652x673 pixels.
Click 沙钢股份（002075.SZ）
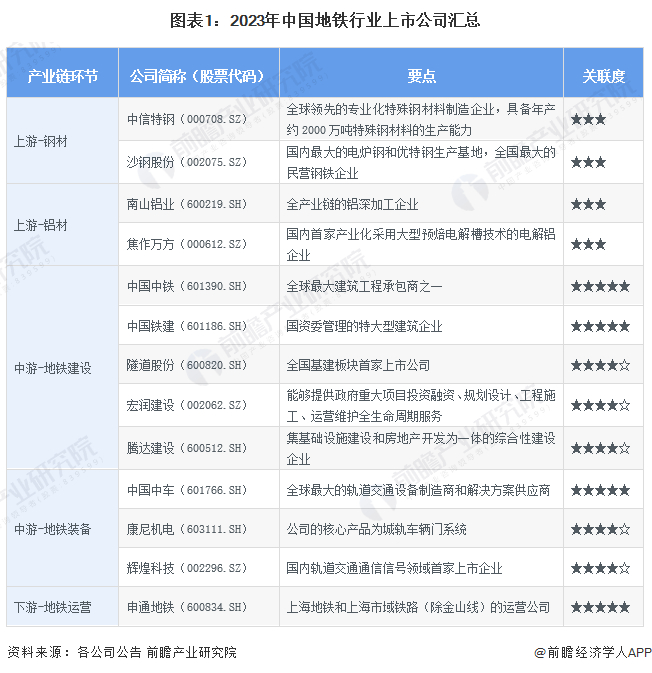click(x=187, y=162)
